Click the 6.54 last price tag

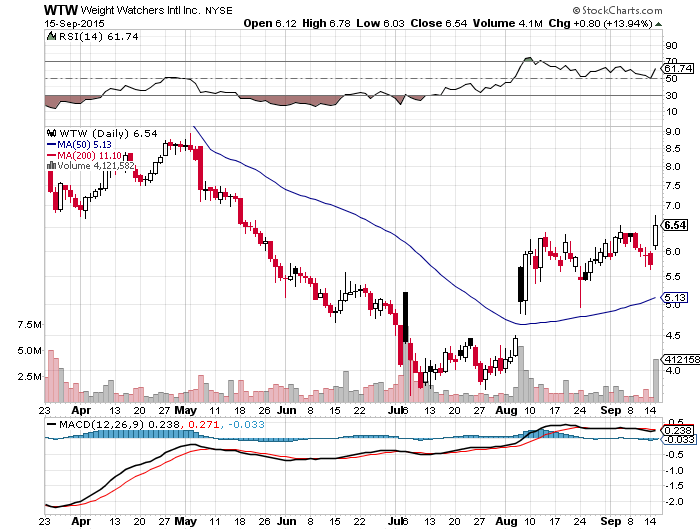pyautogui.click(x=675, y=225)
